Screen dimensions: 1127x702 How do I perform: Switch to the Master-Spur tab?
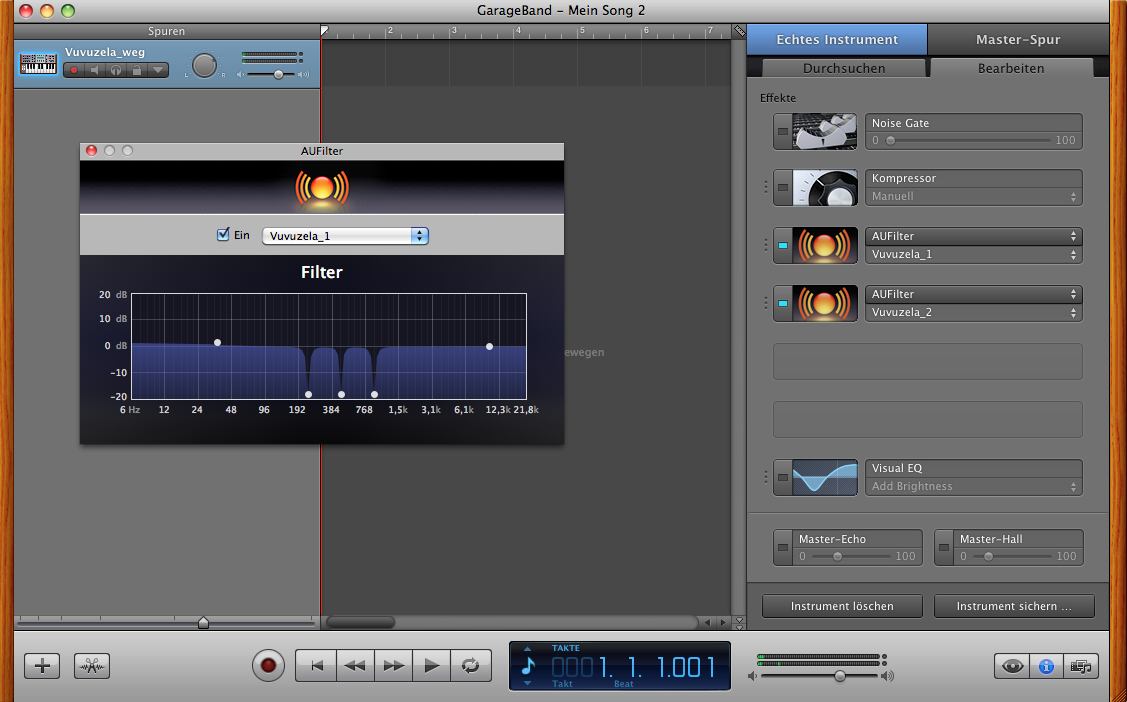1018,40
